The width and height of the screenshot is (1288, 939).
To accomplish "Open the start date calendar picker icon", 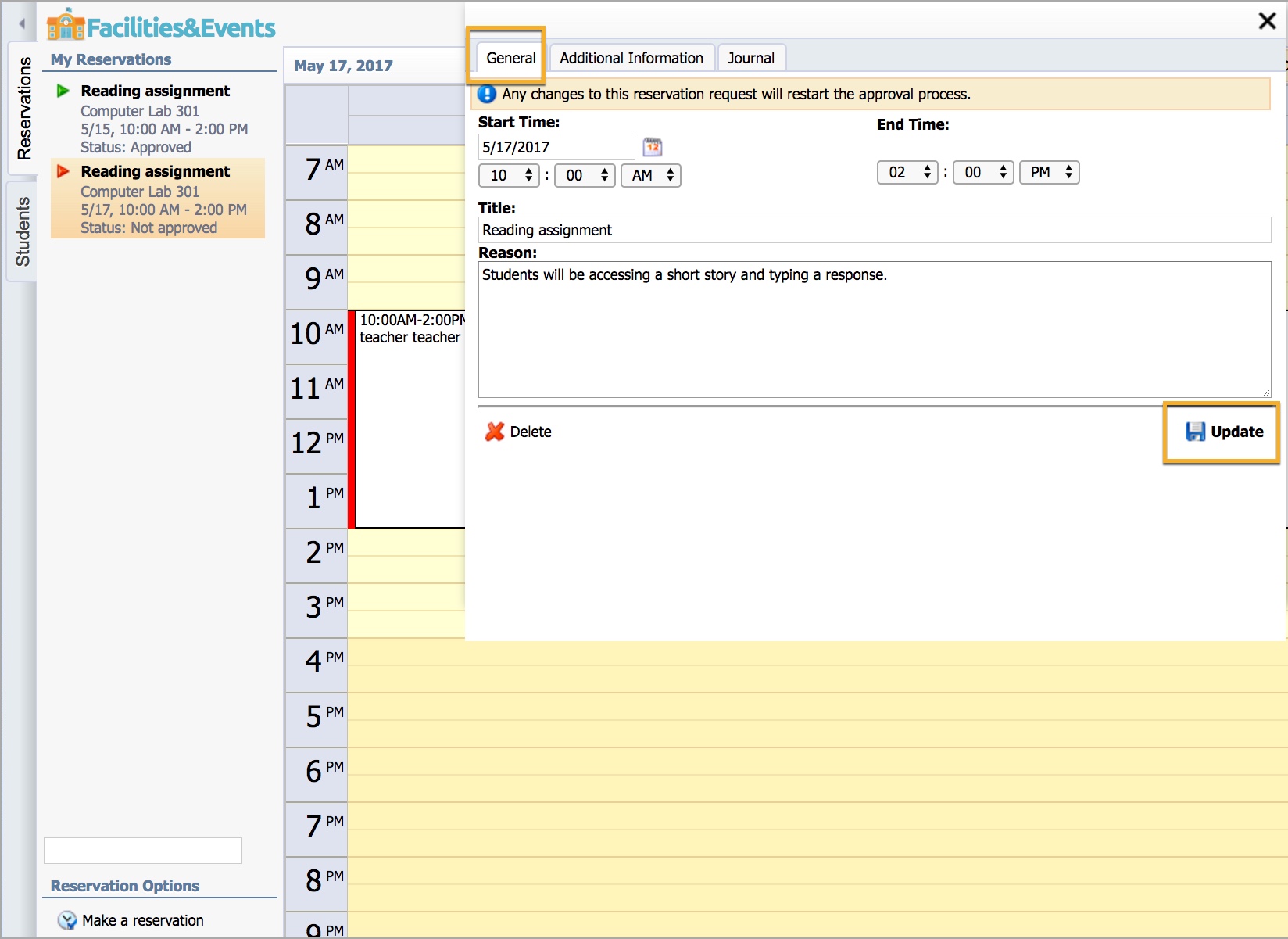I will coord(653,146).
